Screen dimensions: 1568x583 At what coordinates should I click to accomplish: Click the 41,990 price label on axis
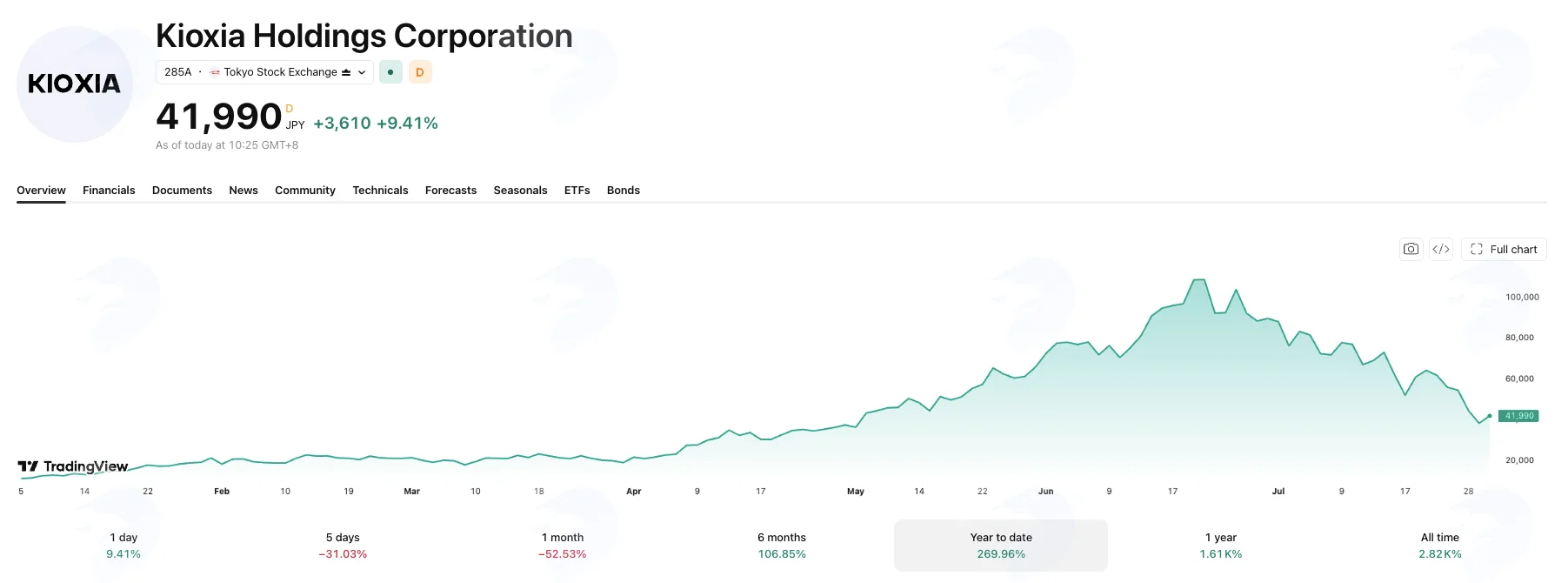[x=1518, y=416]
